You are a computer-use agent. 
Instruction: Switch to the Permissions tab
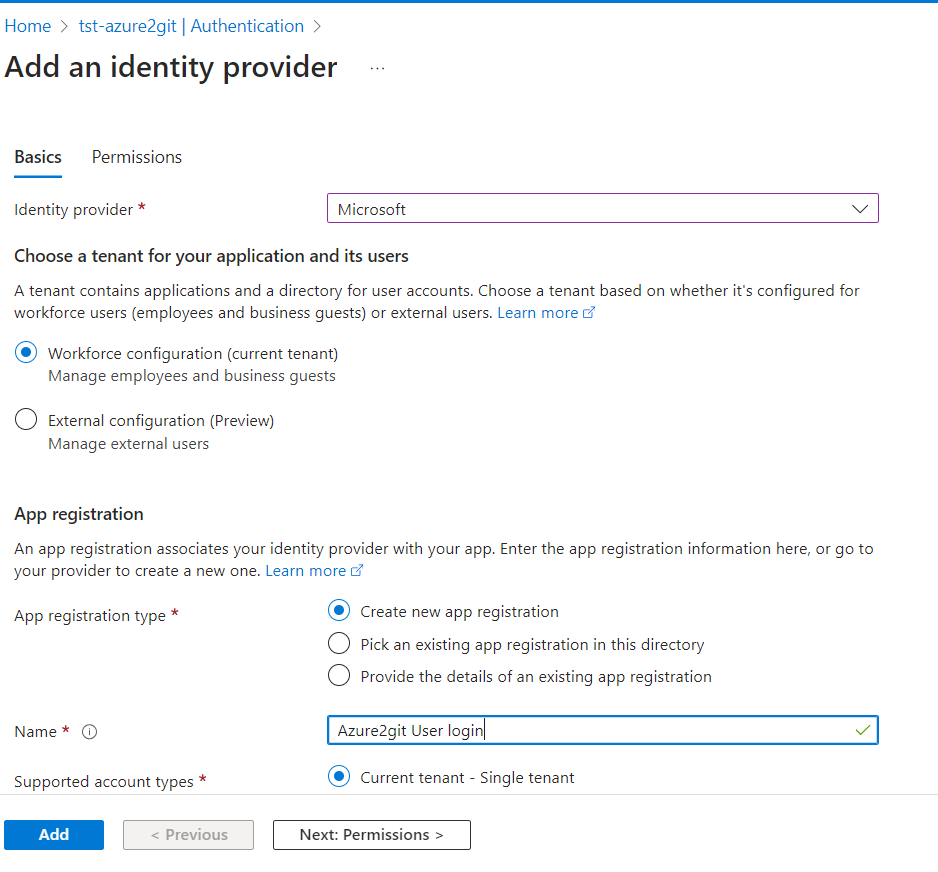[x=136, y=157]
